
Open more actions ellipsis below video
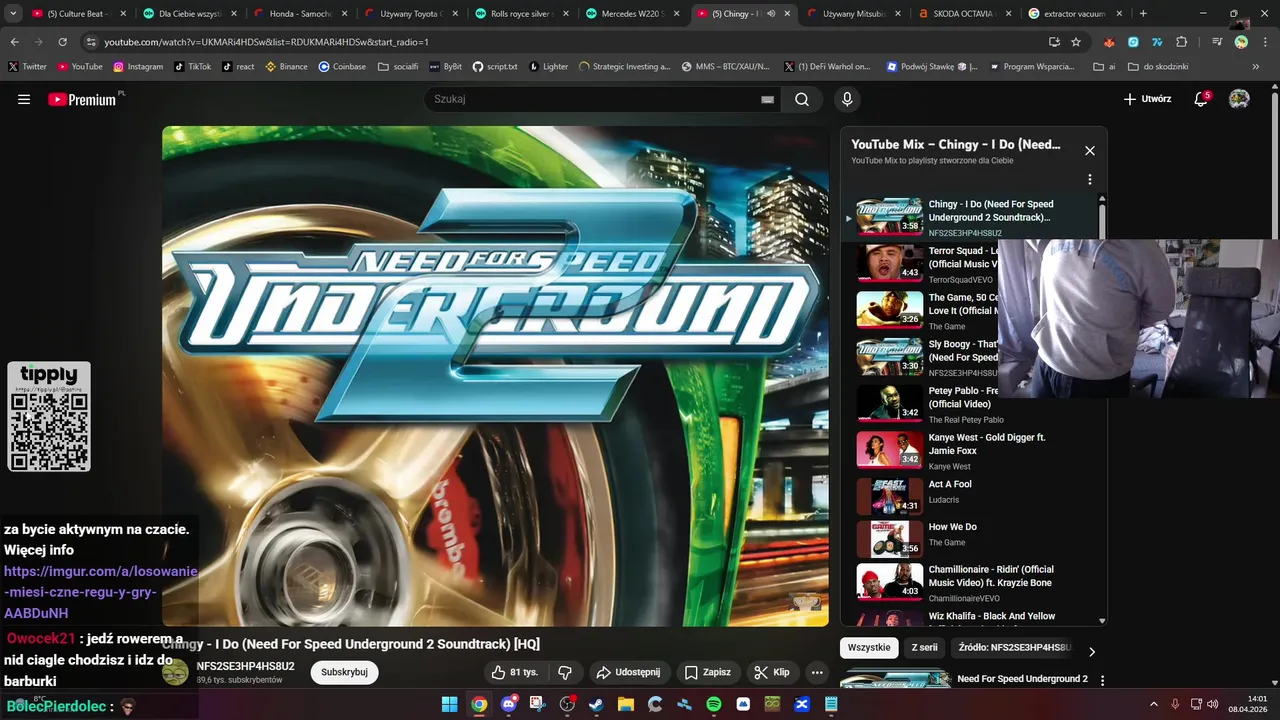tap(817, 672)
